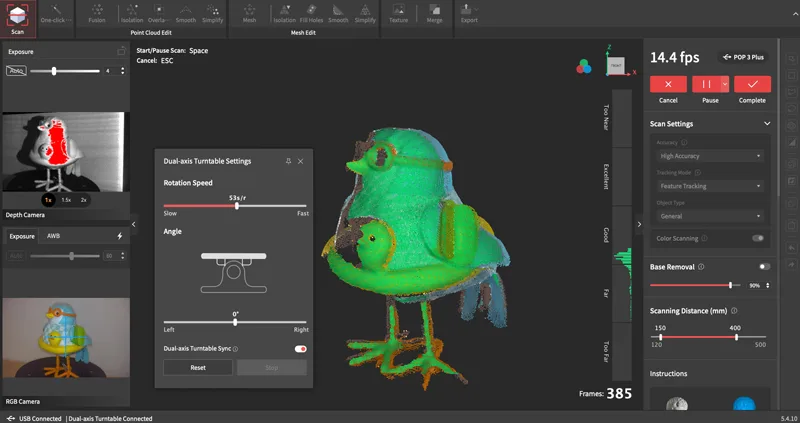The height and width of the screenshot is (423, 800).
Task: Click the Rotation Speed slider
Action: 235,206
